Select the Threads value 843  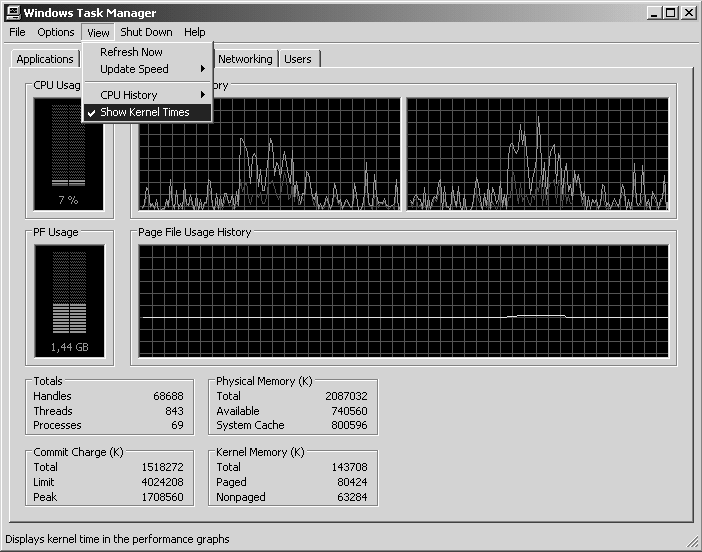174,411
